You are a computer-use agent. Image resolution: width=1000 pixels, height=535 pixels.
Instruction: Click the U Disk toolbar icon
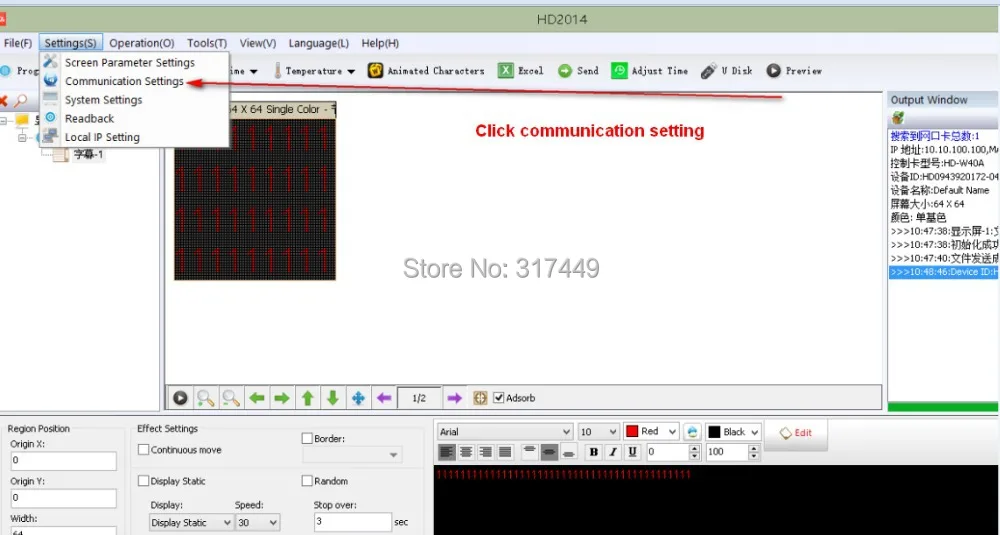[709, 71]
